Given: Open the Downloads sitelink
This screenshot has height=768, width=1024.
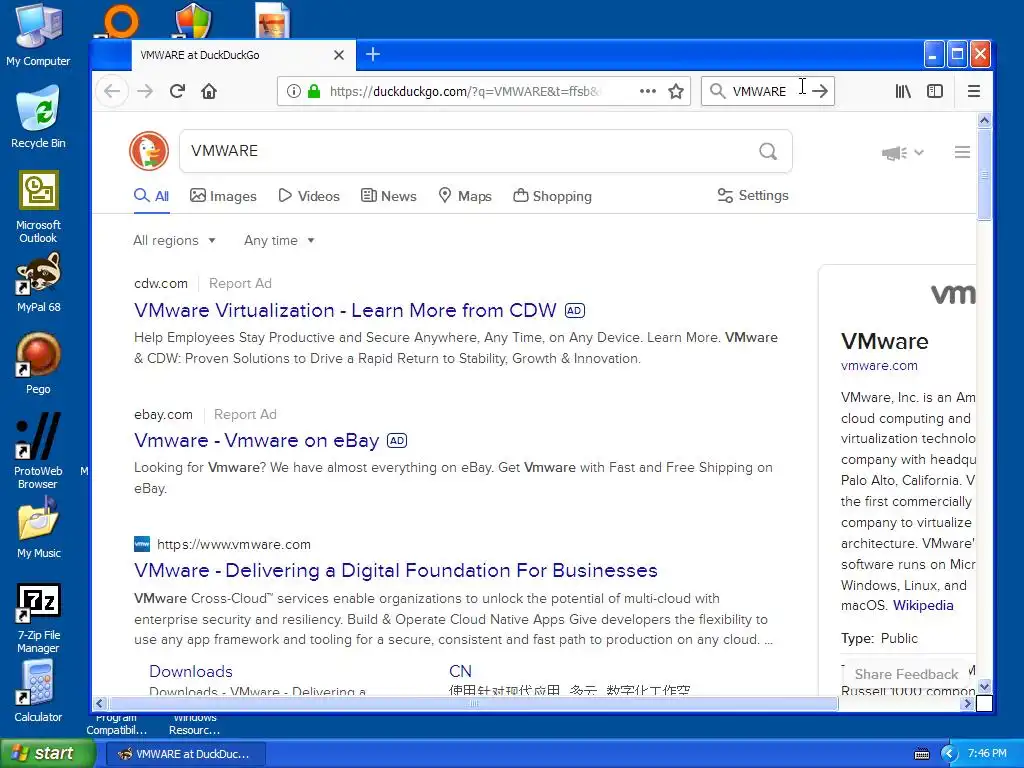Looking at the screenshot, I should [x=191, y=671].
